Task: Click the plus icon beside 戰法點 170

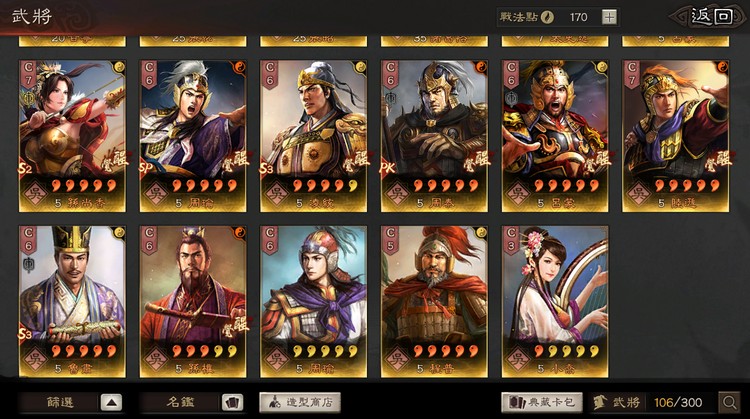Action: click(609, 17)
